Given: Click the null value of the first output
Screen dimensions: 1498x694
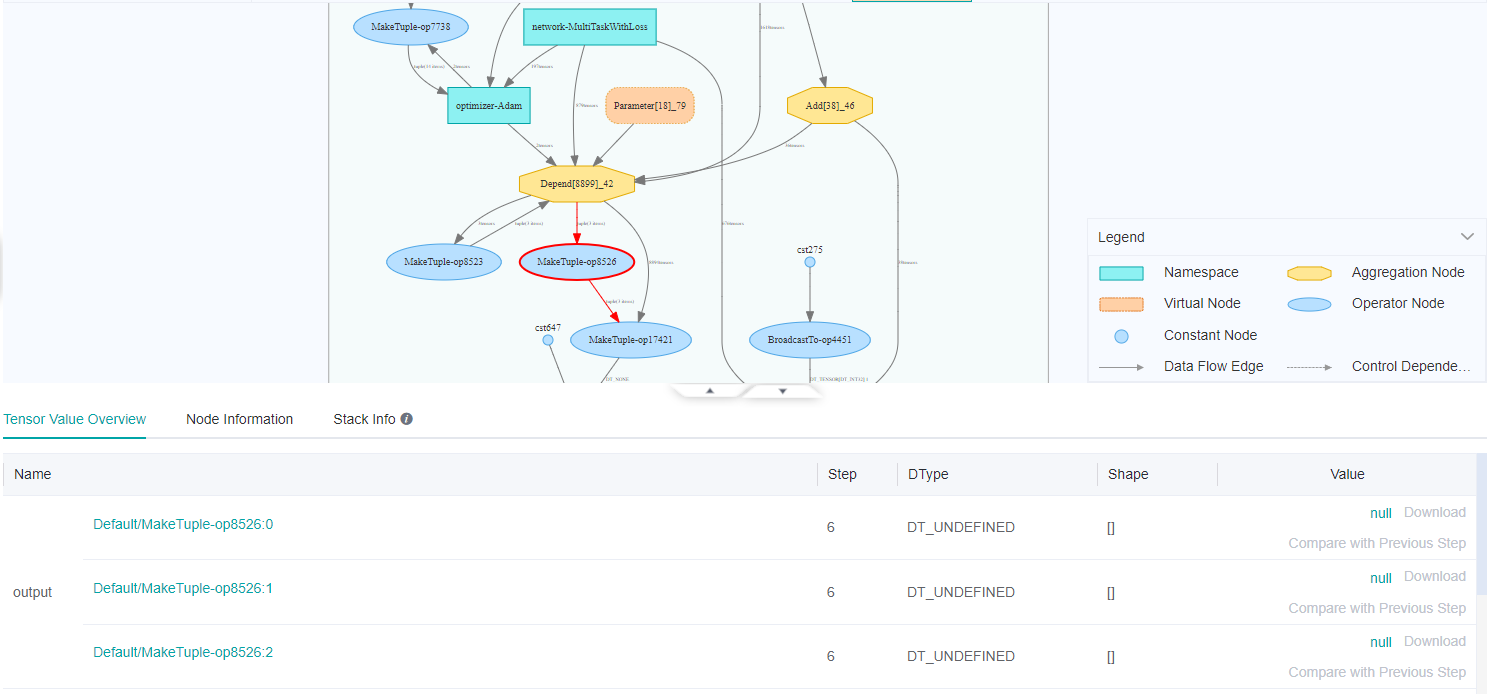Looking at the screenshot, I should [1380, 513].
